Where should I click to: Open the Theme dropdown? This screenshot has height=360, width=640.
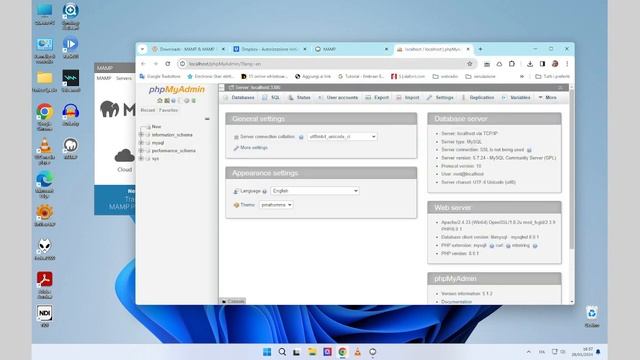pos(276,205)
